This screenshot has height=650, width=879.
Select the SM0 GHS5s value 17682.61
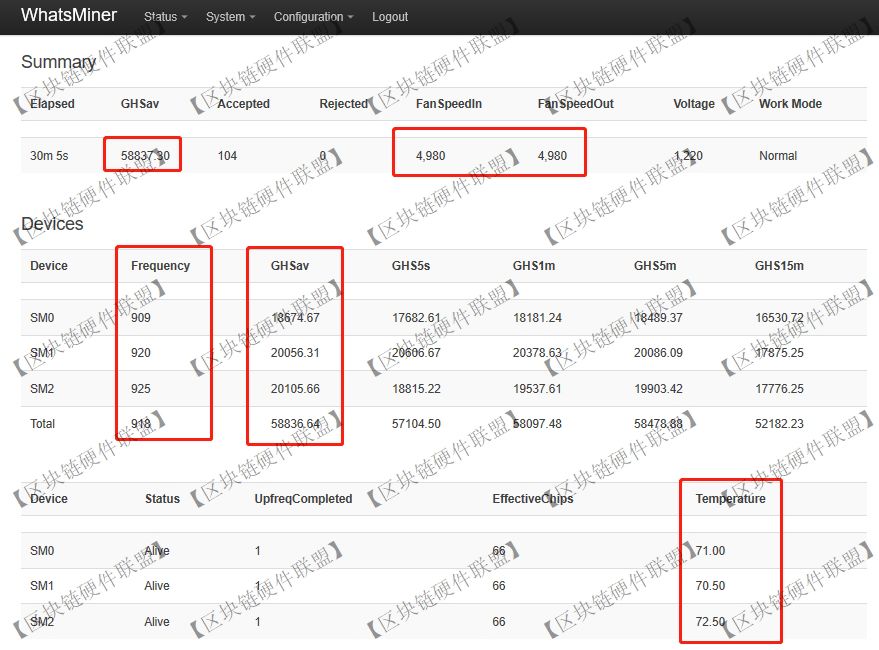pyautogui.click(x=416, y=318)
